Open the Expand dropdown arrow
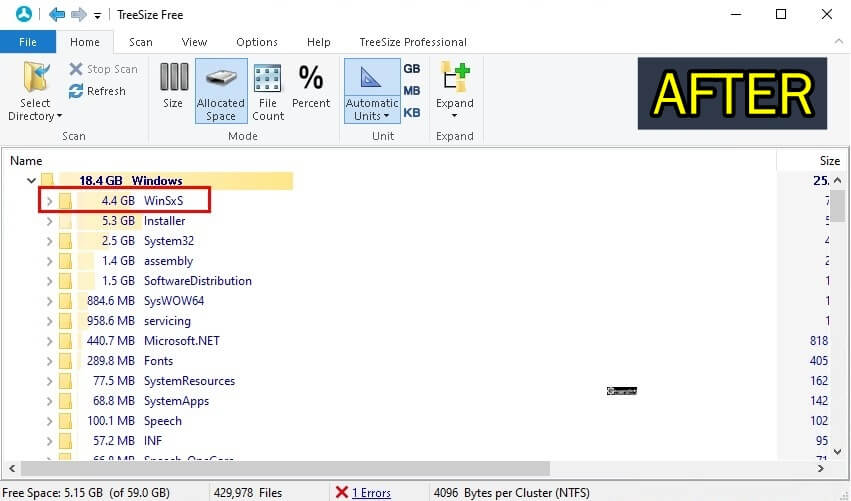The height and width of the screenshot is (501, 851). click(x=455, y=116)
